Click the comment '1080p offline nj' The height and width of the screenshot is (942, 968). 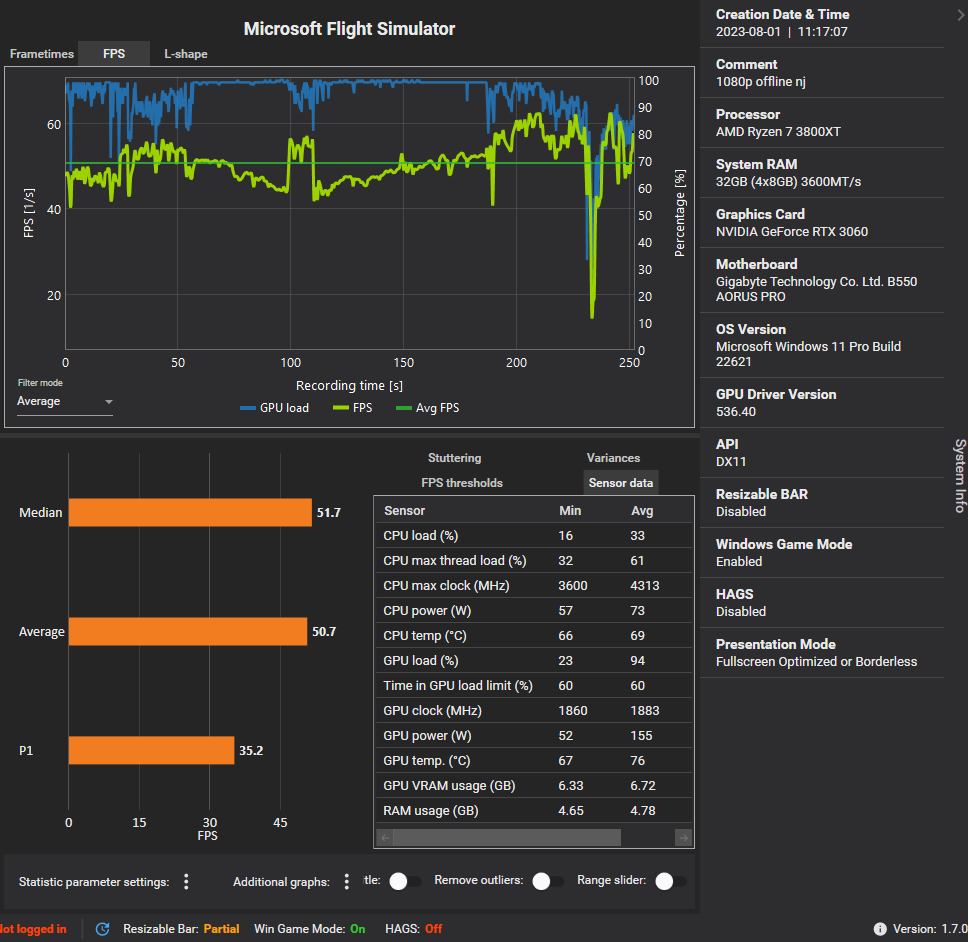click(x=761, y=81)
